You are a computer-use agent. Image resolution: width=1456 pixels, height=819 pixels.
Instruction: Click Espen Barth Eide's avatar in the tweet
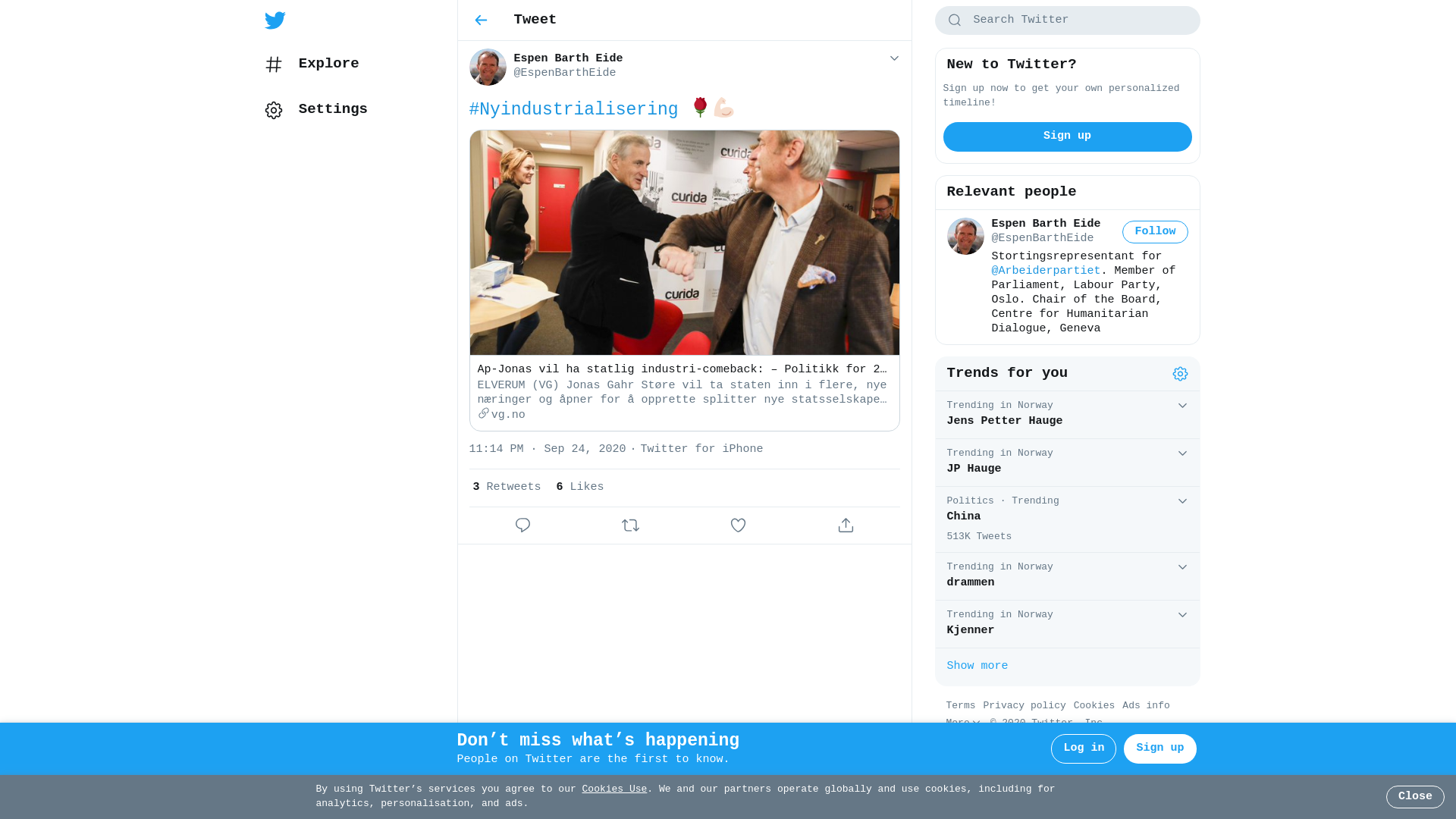(488, 67)
